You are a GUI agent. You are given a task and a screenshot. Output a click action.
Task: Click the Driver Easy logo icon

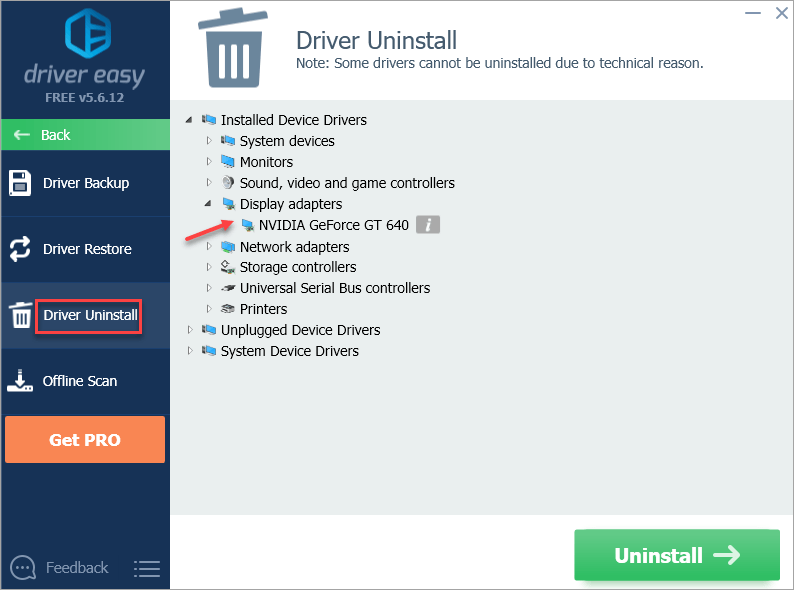click(88, 33)
